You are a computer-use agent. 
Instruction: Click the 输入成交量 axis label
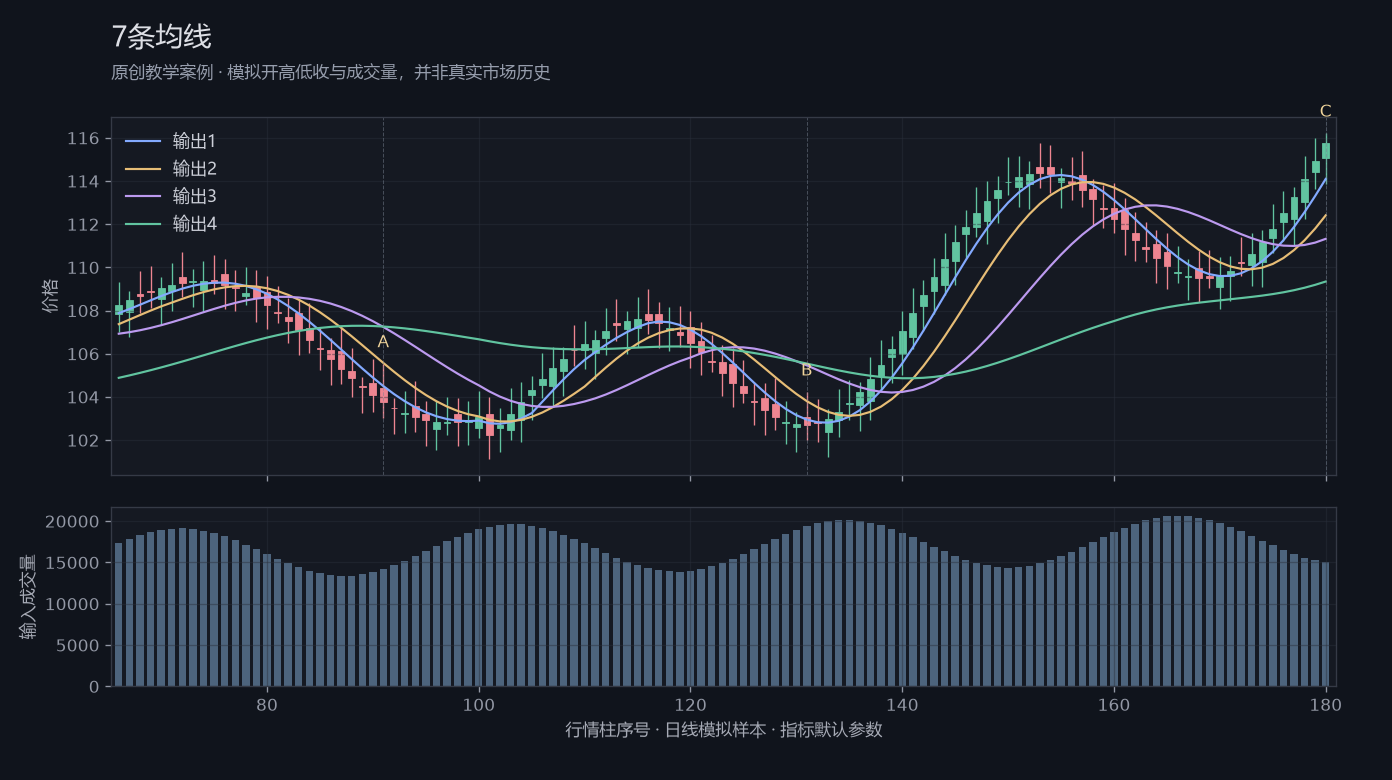(x=28, y=597)
